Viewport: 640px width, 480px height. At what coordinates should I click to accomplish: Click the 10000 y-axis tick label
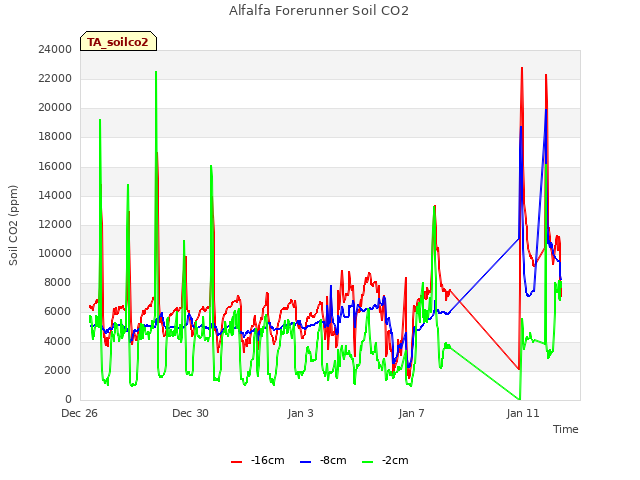coord(55,253)
